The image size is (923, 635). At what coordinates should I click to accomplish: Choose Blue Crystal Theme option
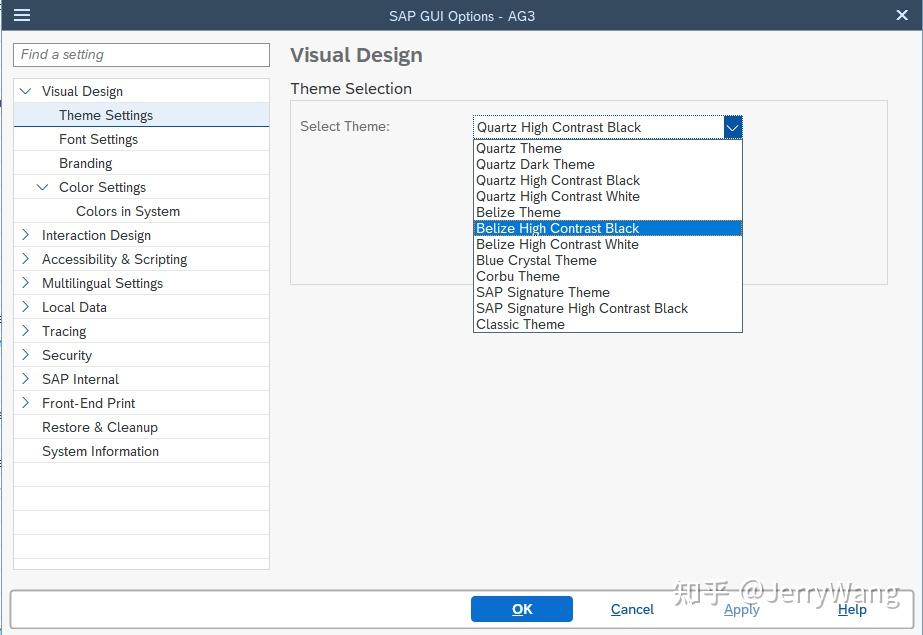607,260
